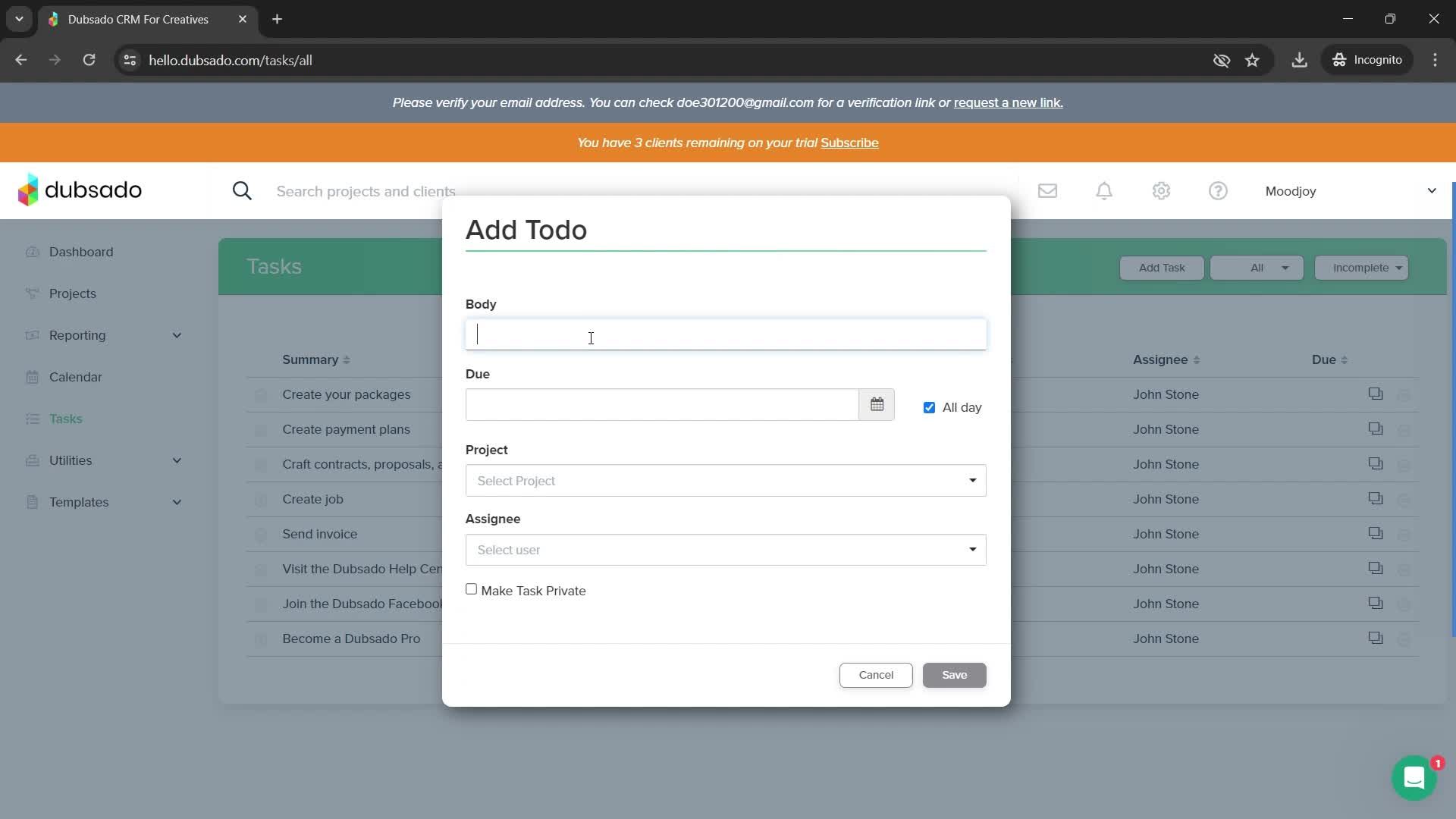Mark Send invoice task complete
The image size is (1456, 819).
(x=260, y=535)
